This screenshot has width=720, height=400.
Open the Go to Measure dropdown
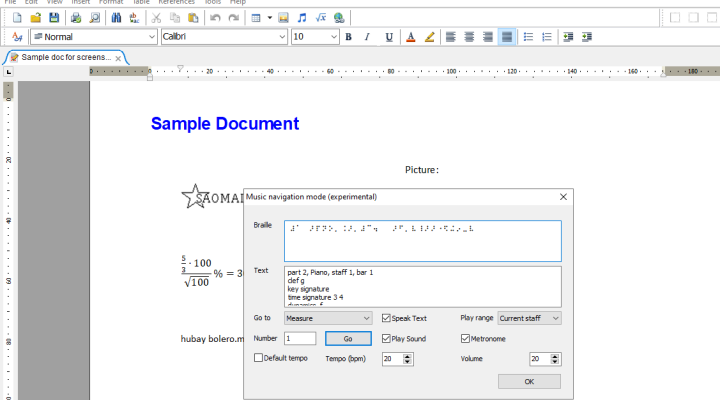(x=328, y=318)
